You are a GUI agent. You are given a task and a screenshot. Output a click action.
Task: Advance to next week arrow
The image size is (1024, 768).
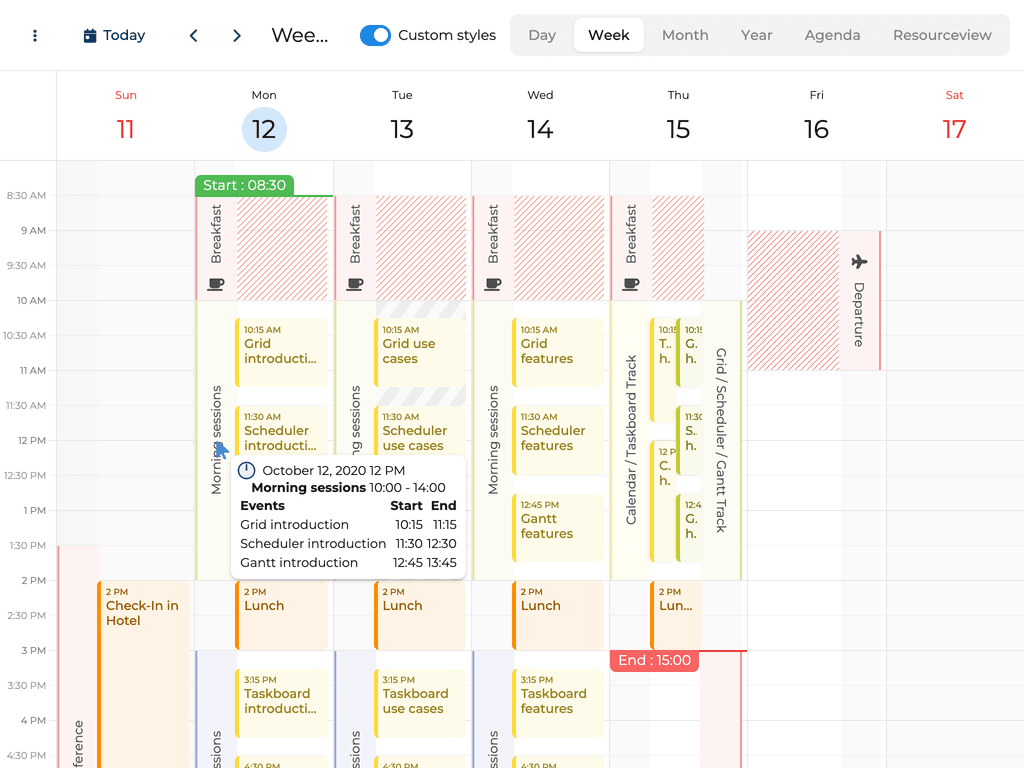pos(237,36)
